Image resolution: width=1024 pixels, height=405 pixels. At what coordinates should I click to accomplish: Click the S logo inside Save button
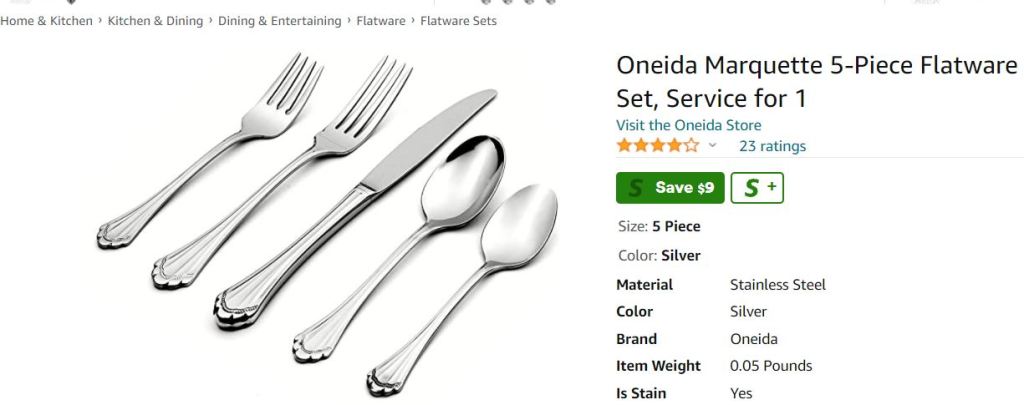(635, 188)
